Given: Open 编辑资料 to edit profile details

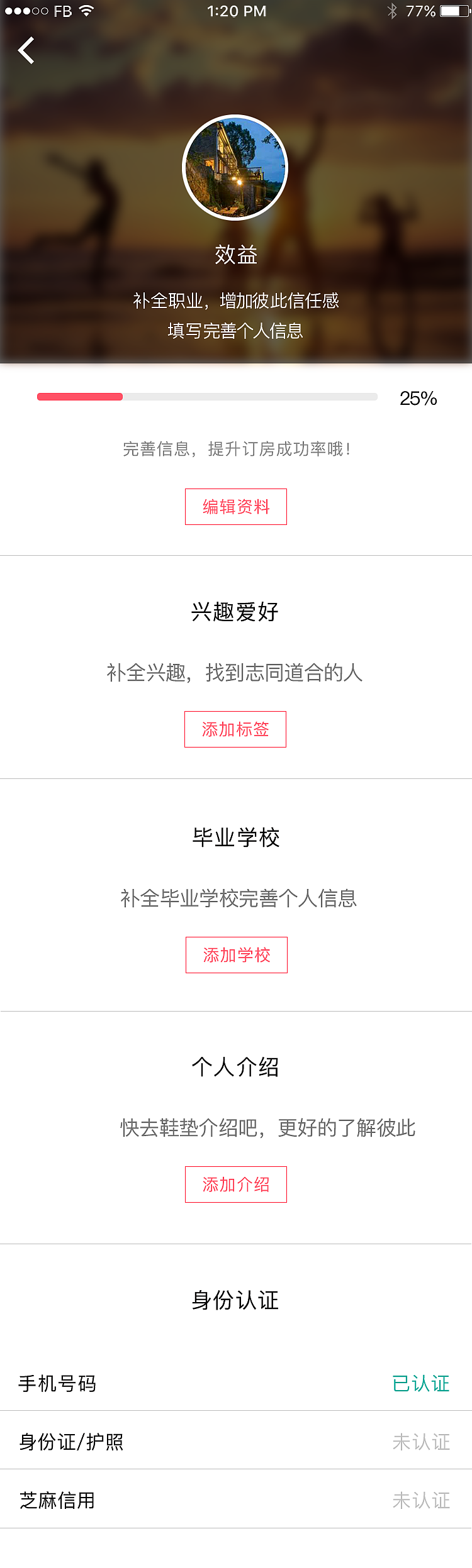Looking at the screenshot, I should (235, 506).
